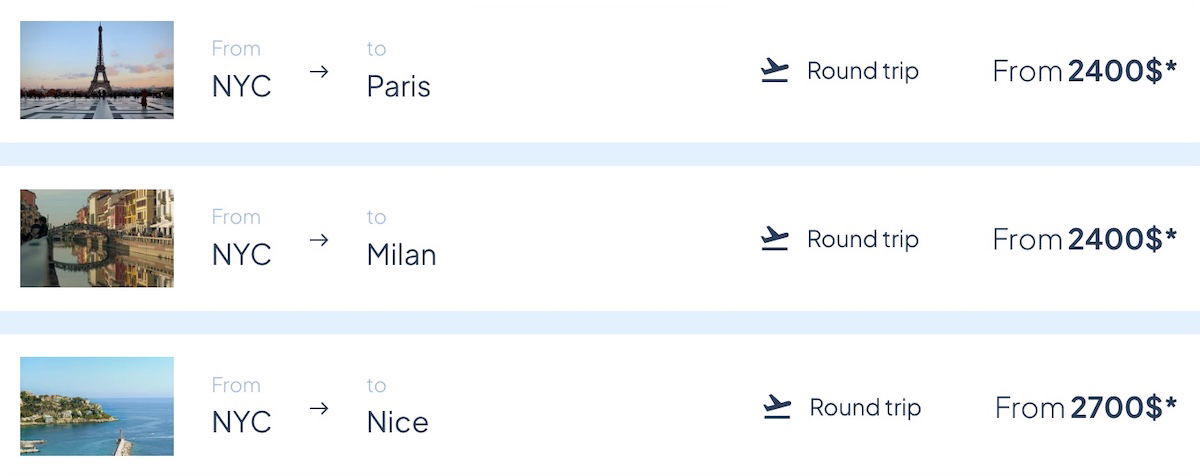
Task: Click the arrow between NYC and Paris
Action: (x=319, y=72)
